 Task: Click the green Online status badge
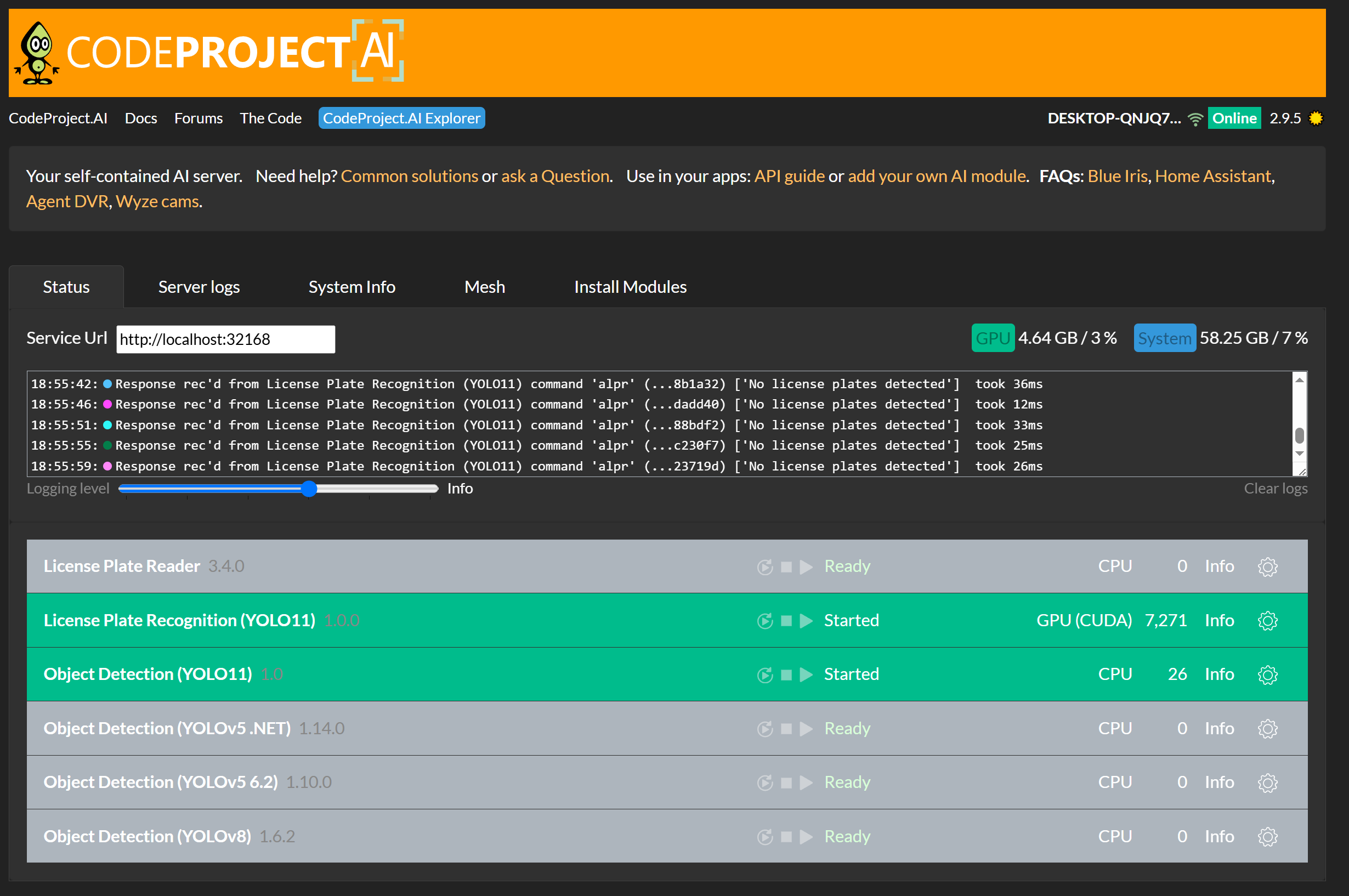[x=1234, y=118]
